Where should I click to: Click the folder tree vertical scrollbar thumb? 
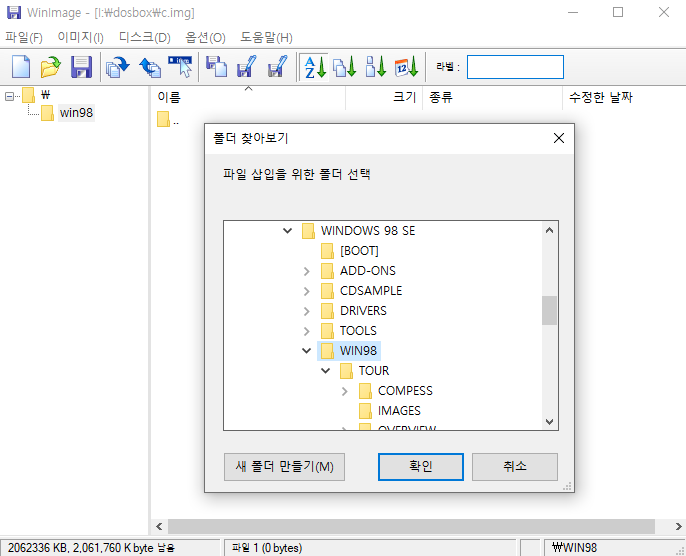550,311
